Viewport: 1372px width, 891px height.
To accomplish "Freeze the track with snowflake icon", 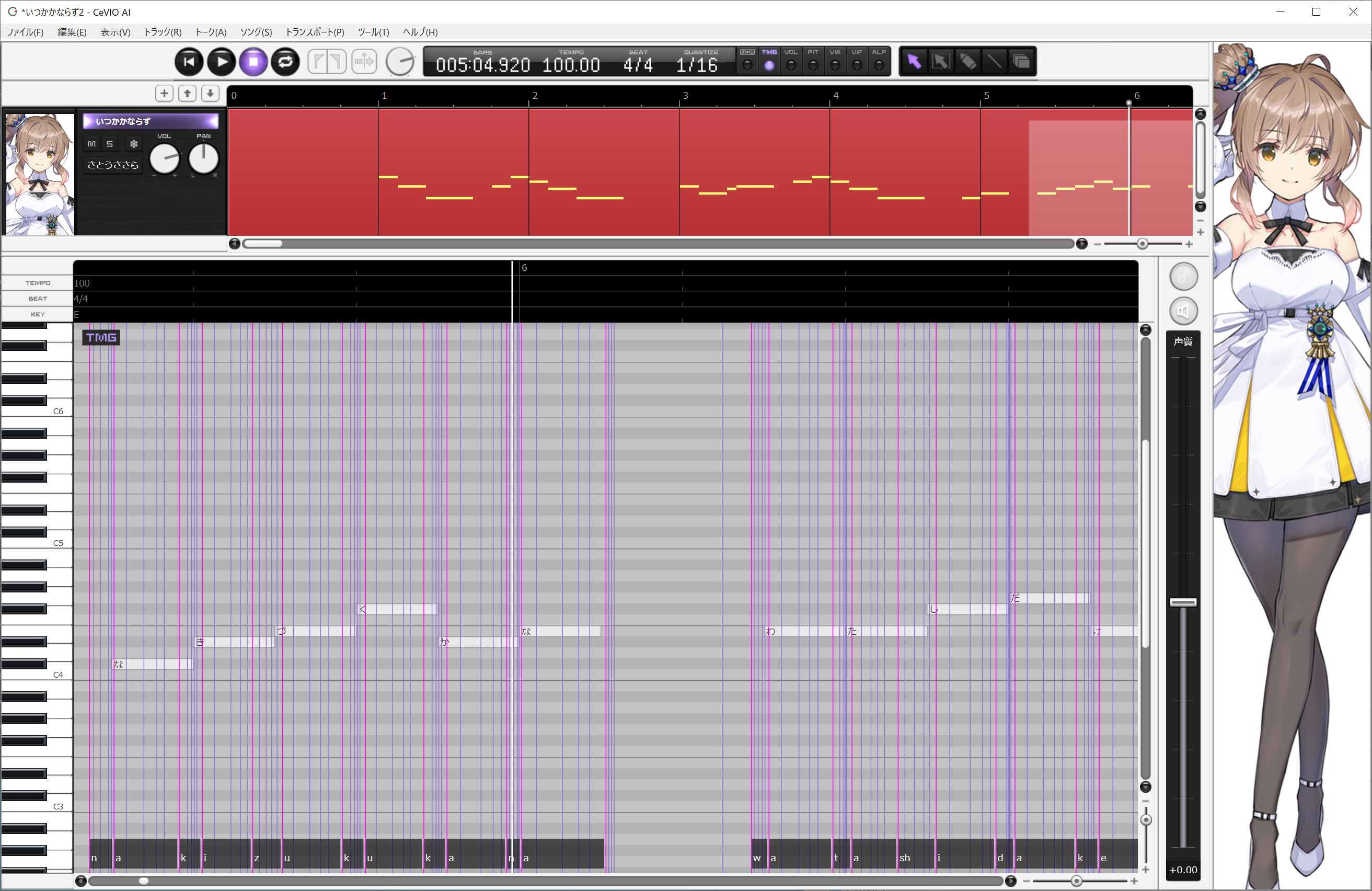I will coord(134,144).
